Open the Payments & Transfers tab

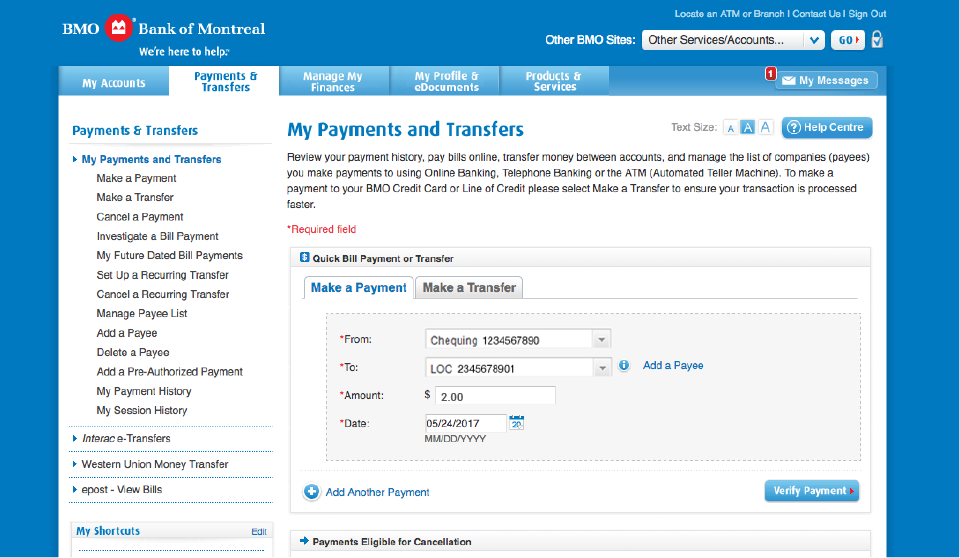point(225,81)
